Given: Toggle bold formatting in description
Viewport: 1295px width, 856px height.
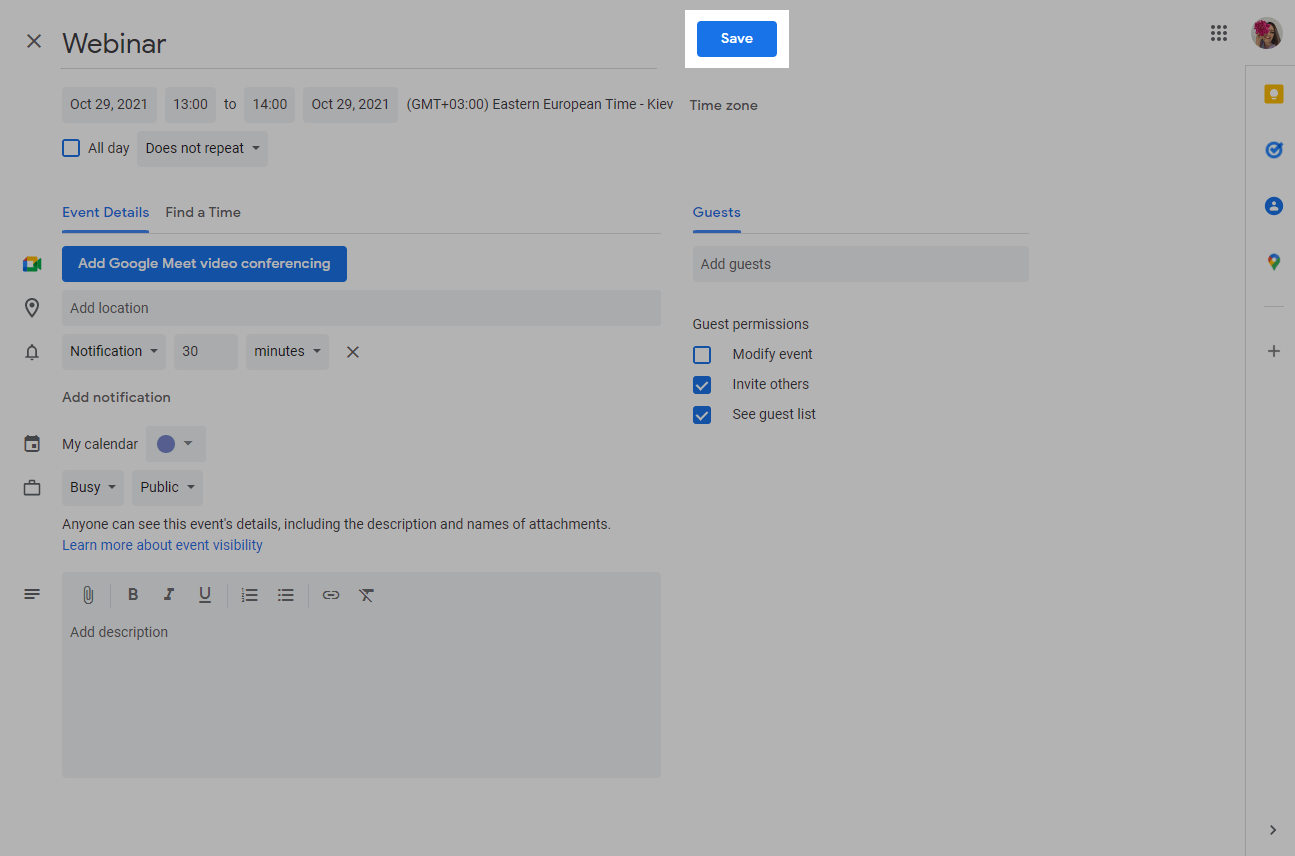Looking at the screenshot, I should 133,595.
